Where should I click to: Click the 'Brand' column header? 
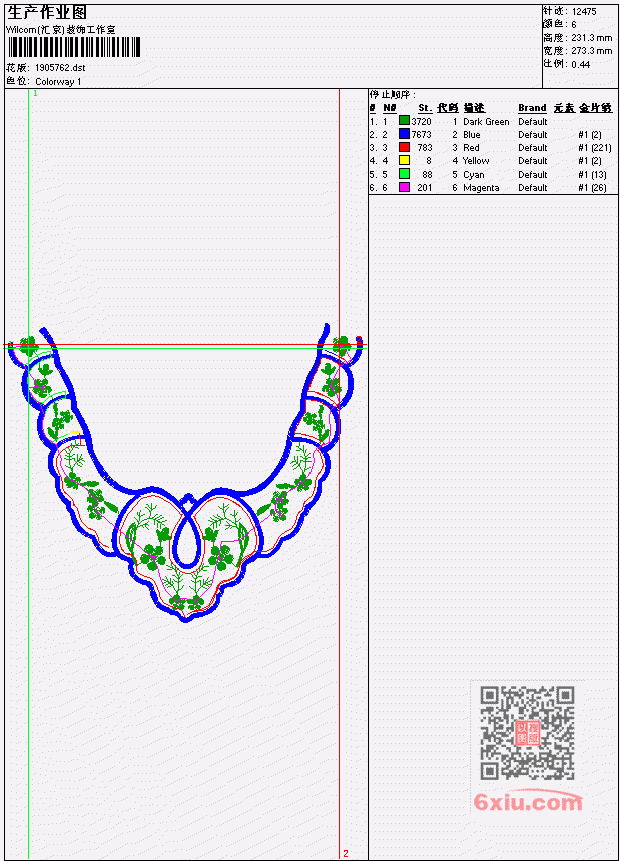tap(532, 108)
